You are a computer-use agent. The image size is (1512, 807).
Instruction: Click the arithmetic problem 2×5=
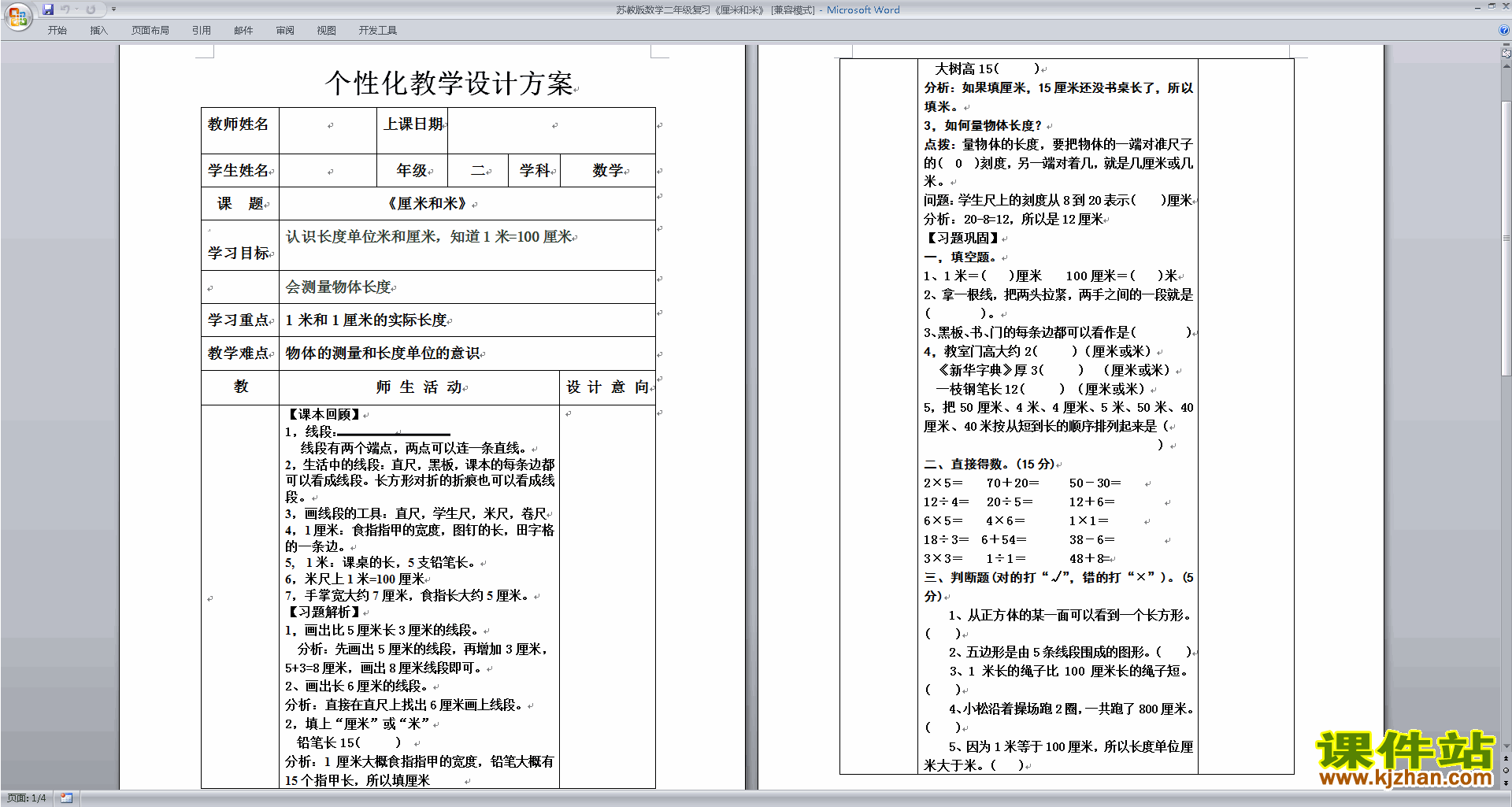coord(943,483)
